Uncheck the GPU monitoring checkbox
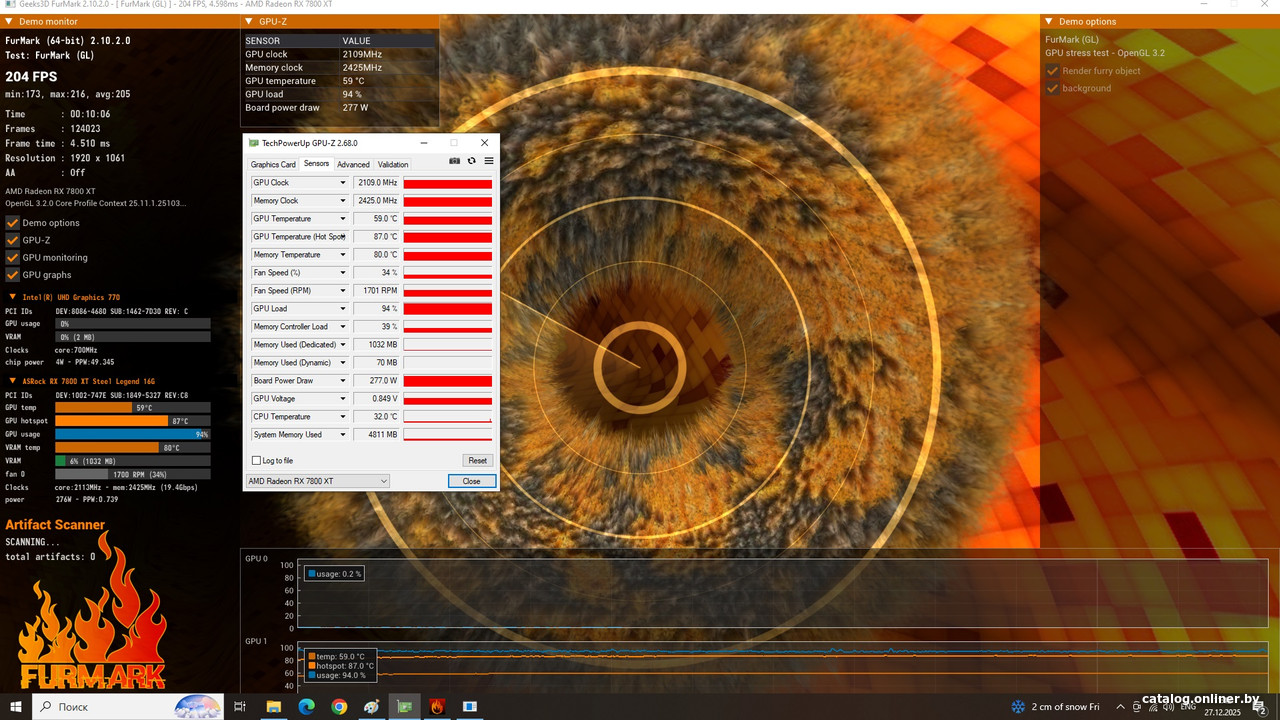 13,257
